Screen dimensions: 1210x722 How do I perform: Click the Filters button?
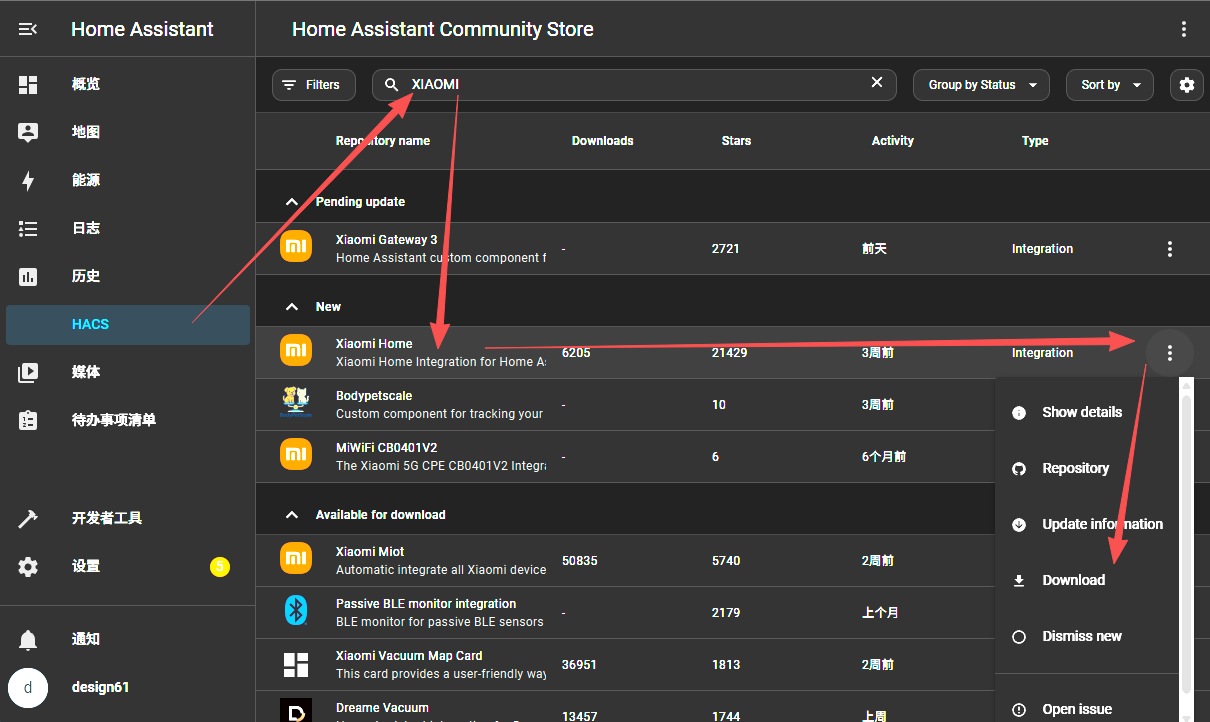pyautogui.click(x=313, y=85)
